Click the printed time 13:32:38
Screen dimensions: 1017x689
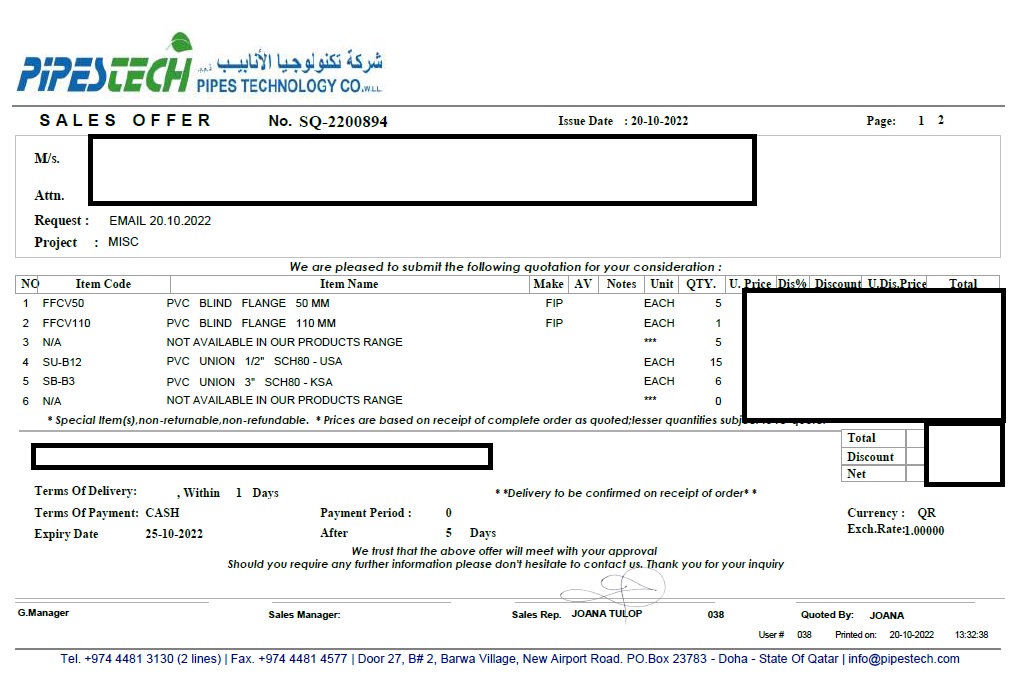click(972, 635)
